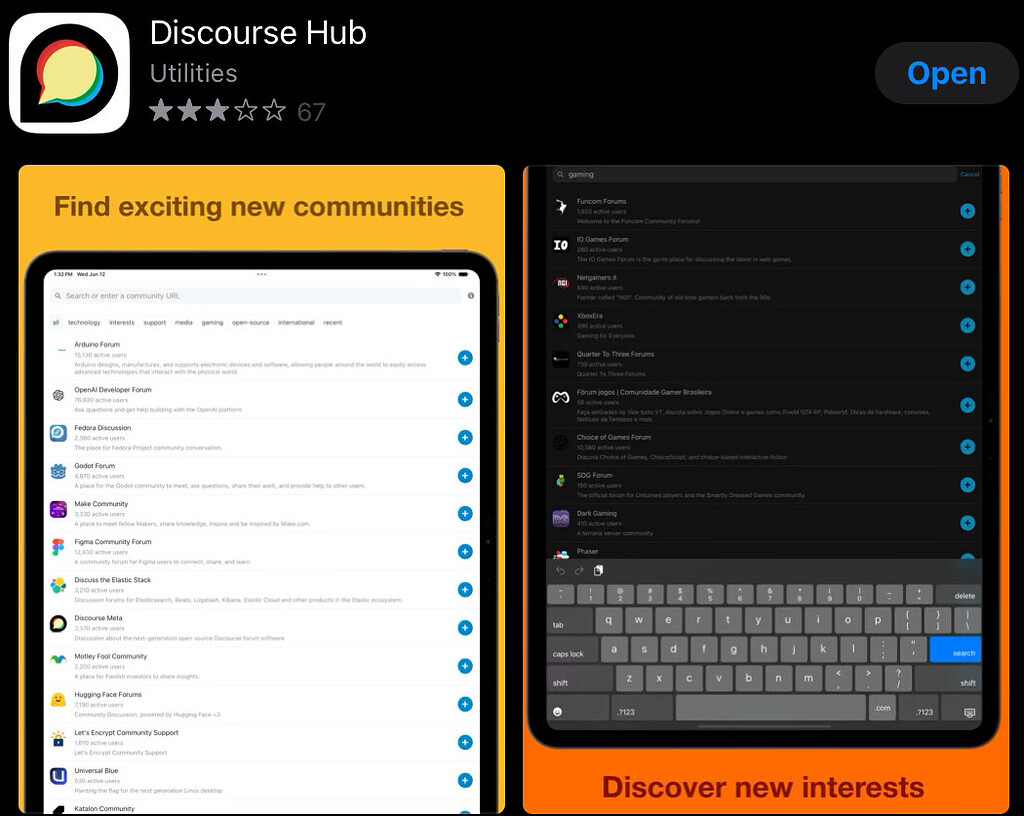This screenshot has width=1024, height=816.
Task: Add Discuss the Elastic Stack plus button
Action: [x=465, y=589]
